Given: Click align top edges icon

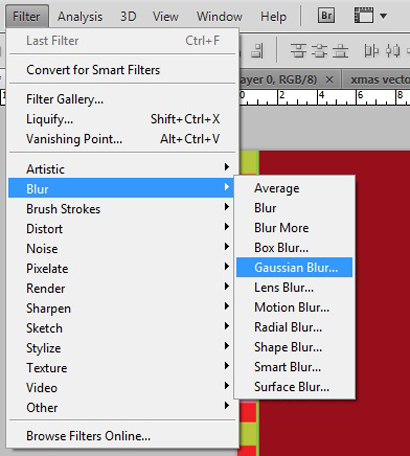Looking at the screenshot, I should [x=298, y=51].
